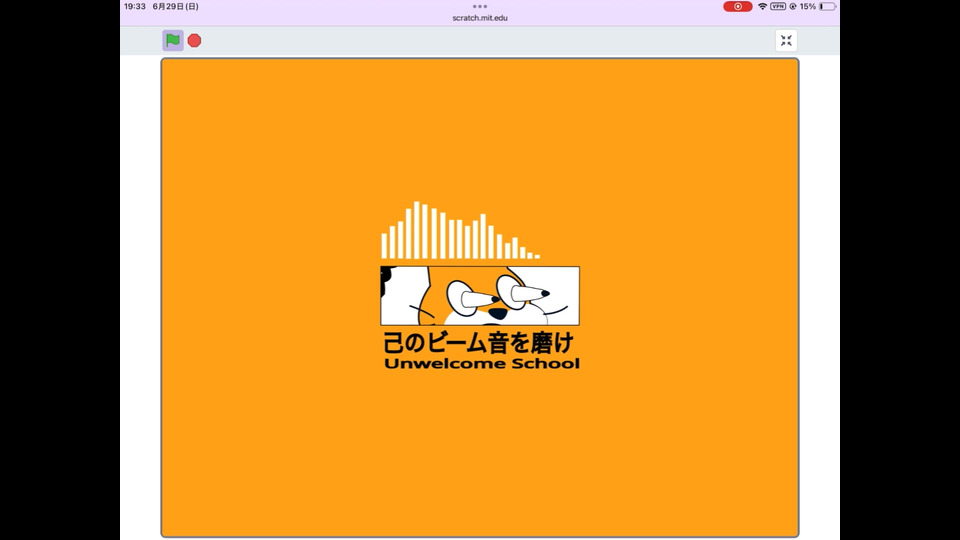Open the three-dot multitasking menu
Screen dimensions: 960x540
pos(480,6)
